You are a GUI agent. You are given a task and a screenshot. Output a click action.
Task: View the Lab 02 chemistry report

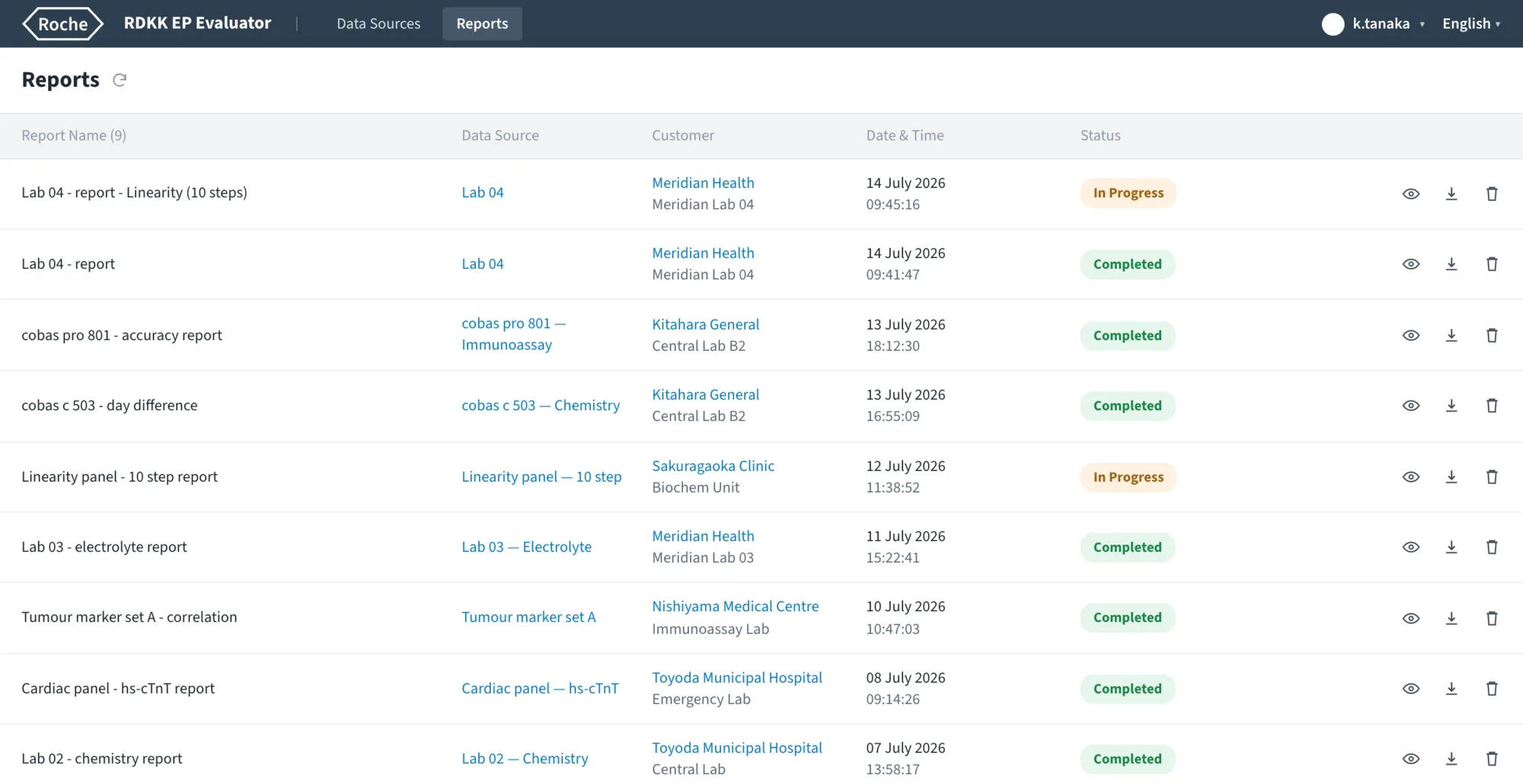(x=1411, y=759)
